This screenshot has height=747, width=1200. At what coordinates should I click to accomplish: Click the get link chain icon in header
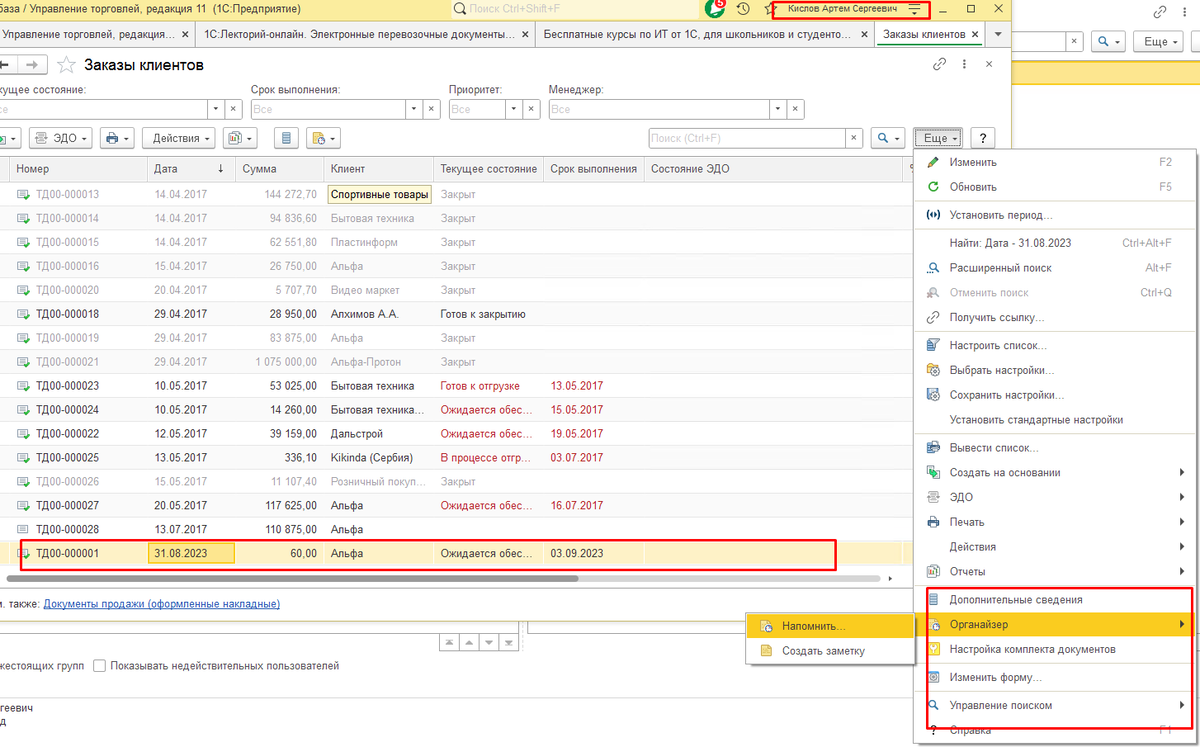click(939, 64)
